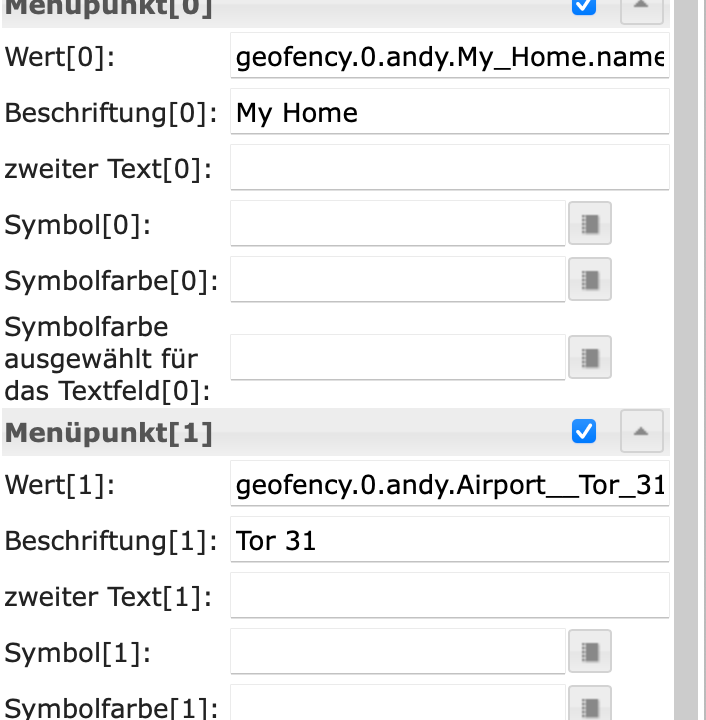Edit the Beschriftung[1] field containing Tor 31

449,541
